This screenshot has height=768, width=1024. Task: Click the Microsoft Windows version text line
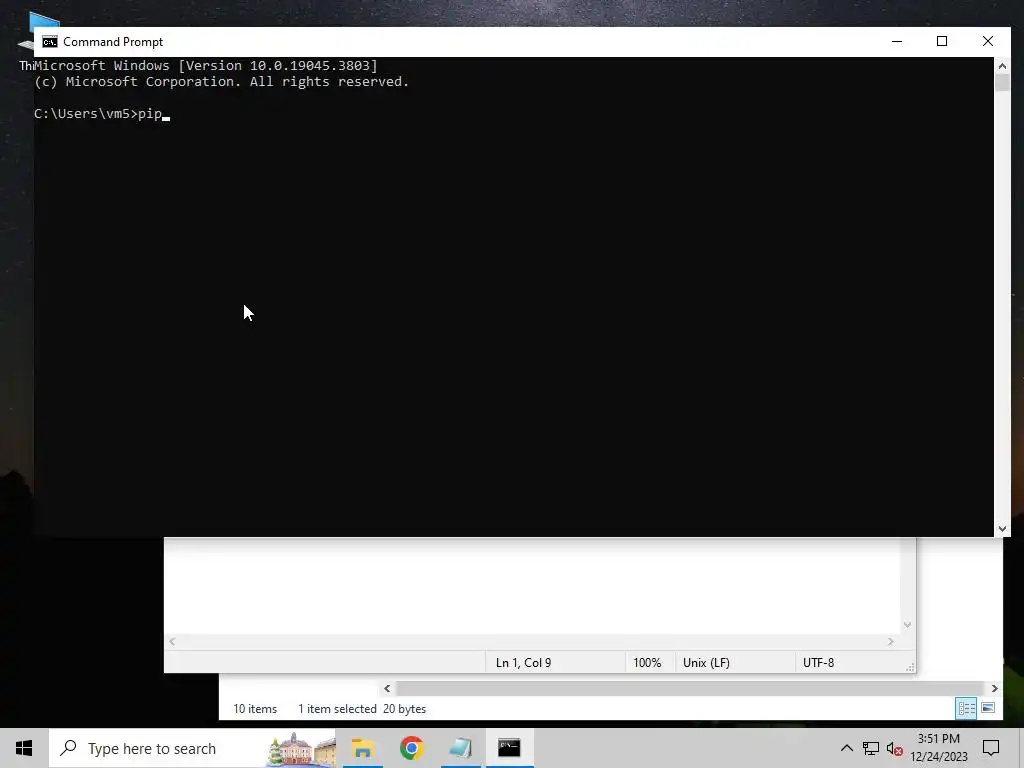coord(206,65)
